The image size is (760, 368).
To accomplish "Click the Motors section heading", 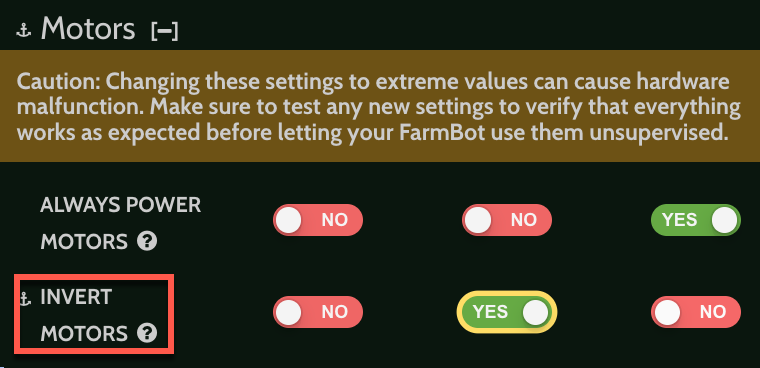I will coord(88,29).
